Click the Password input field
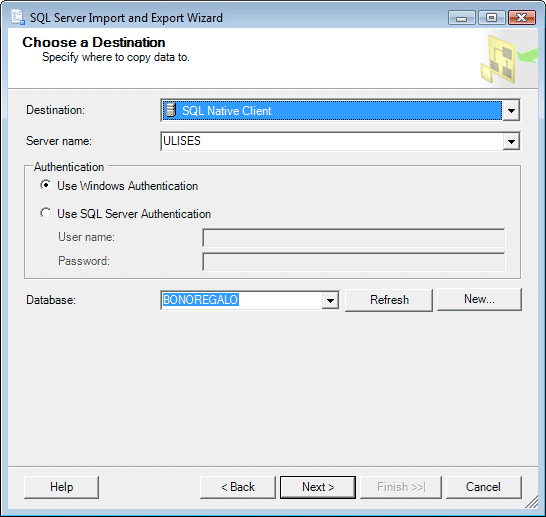 353,262
